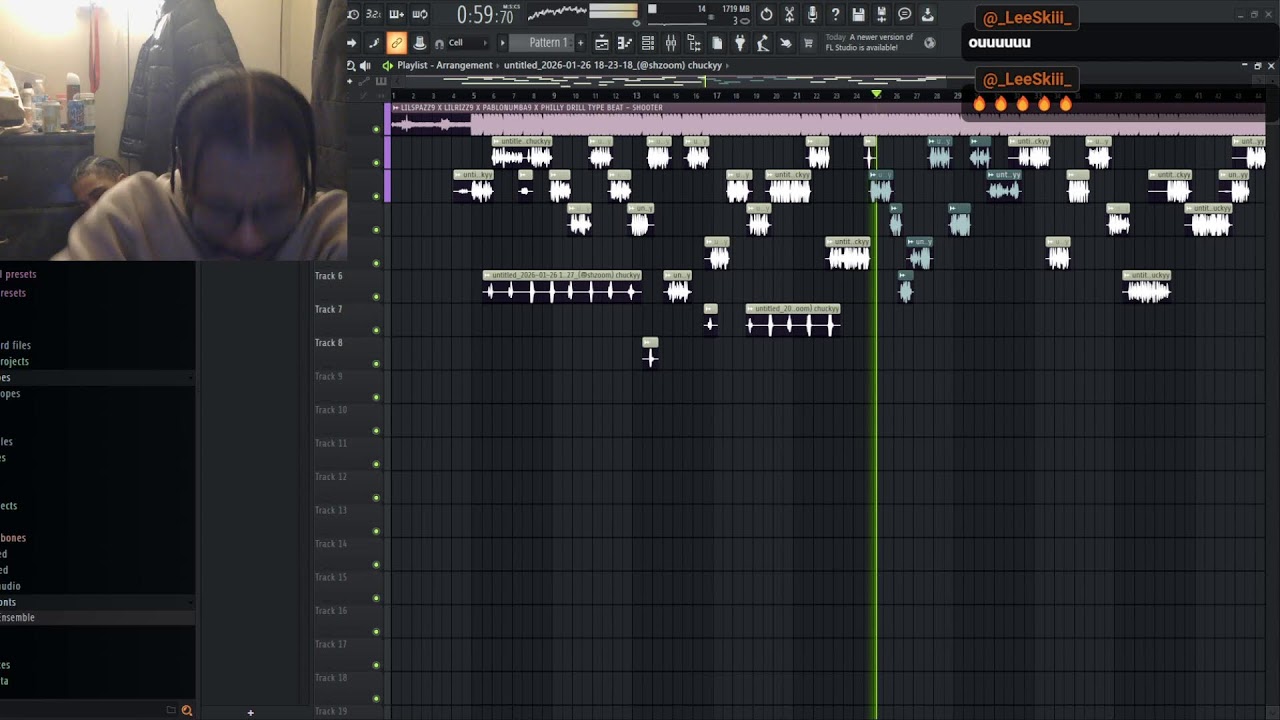Open the Playlist view from the toolbar
1280x720 pixels.
point(602,43)
